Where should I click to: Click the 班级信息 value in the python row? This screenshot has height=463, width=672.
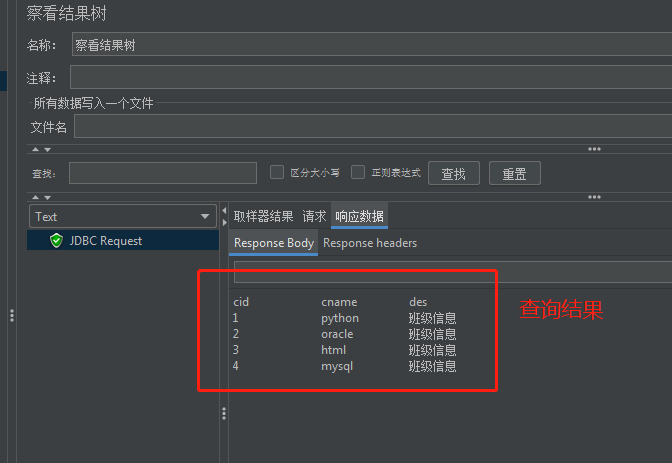pos(432,318)
